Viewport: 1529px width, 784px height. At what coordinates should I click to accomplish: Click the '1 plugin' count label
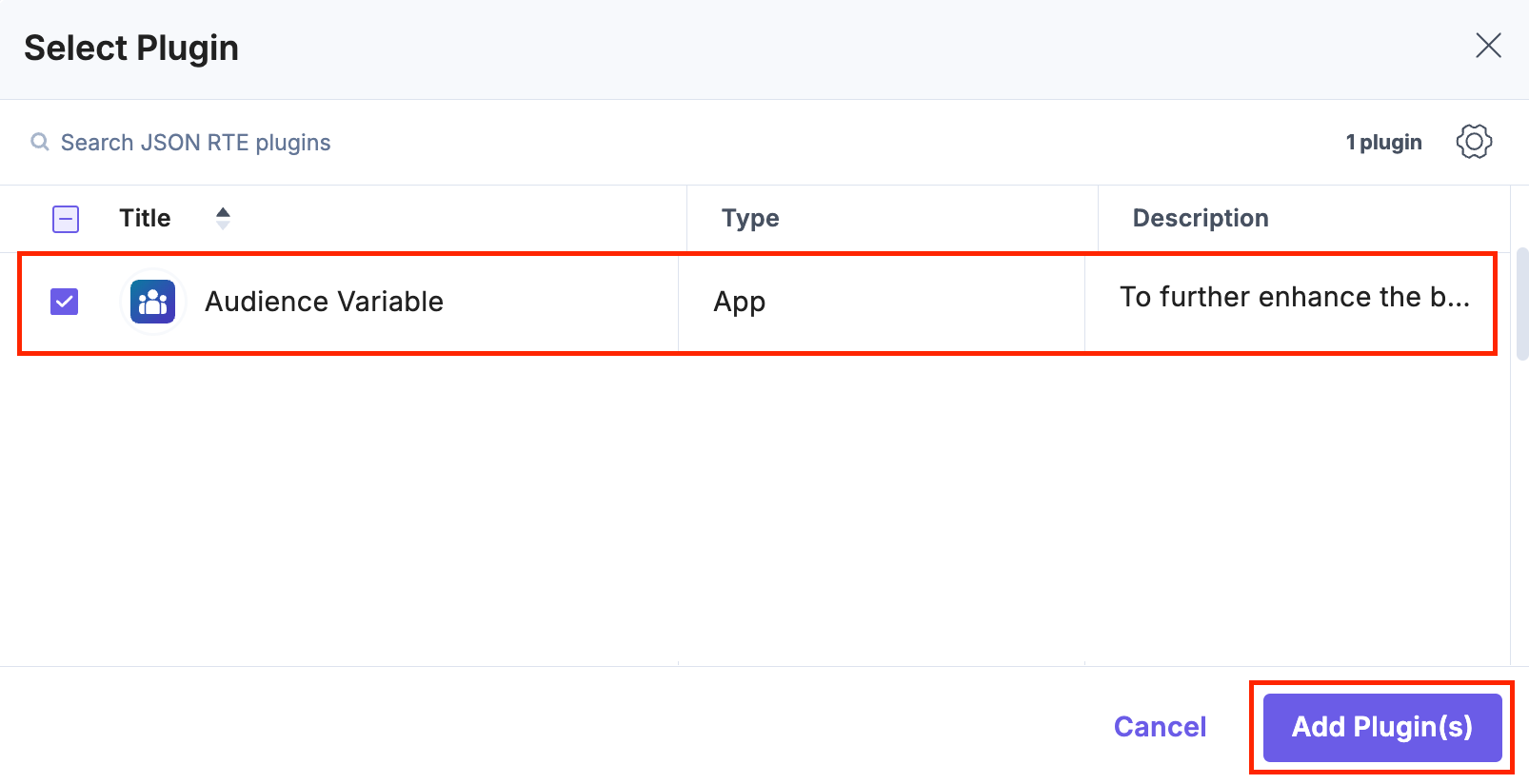pyautogui.click(x=1383, y=142)
